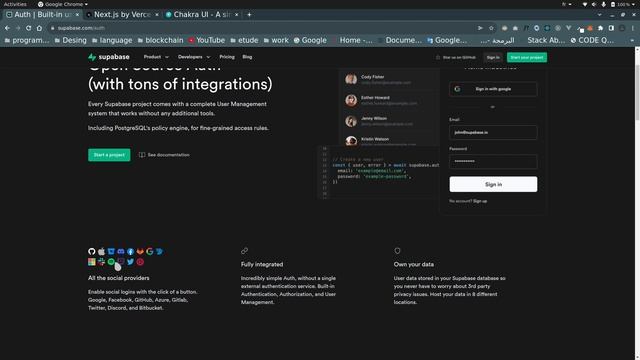Open Chrome side panel icon
Viewport: 640px width, 360px height.
click(x=611, y=28)
